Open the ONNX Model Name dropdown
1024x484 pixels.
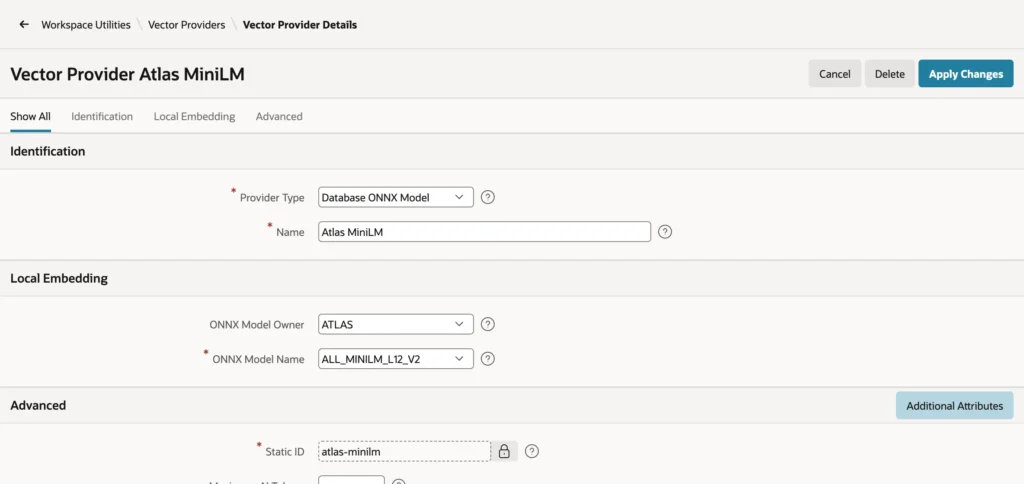pyautogui.click(x=396, y=359)
